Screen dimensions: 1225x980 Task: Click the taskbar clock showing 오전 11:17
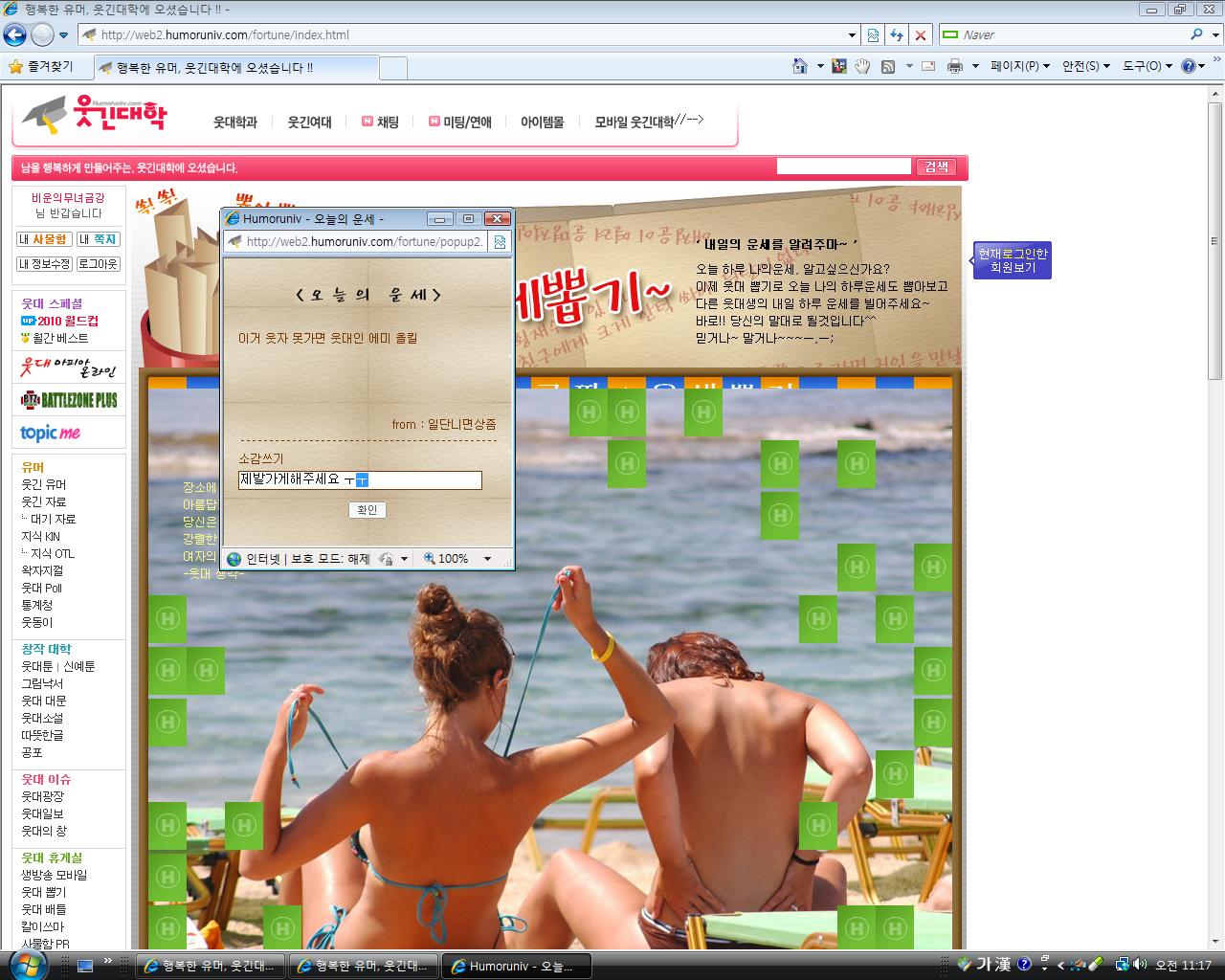tap(1184, 966)
